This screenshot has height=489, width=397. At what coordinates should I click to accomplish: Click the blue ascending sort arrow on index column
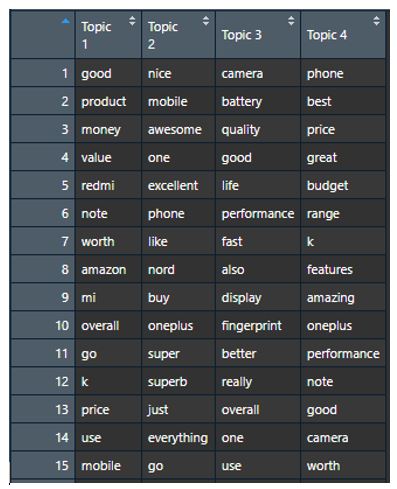click(66, 21)
